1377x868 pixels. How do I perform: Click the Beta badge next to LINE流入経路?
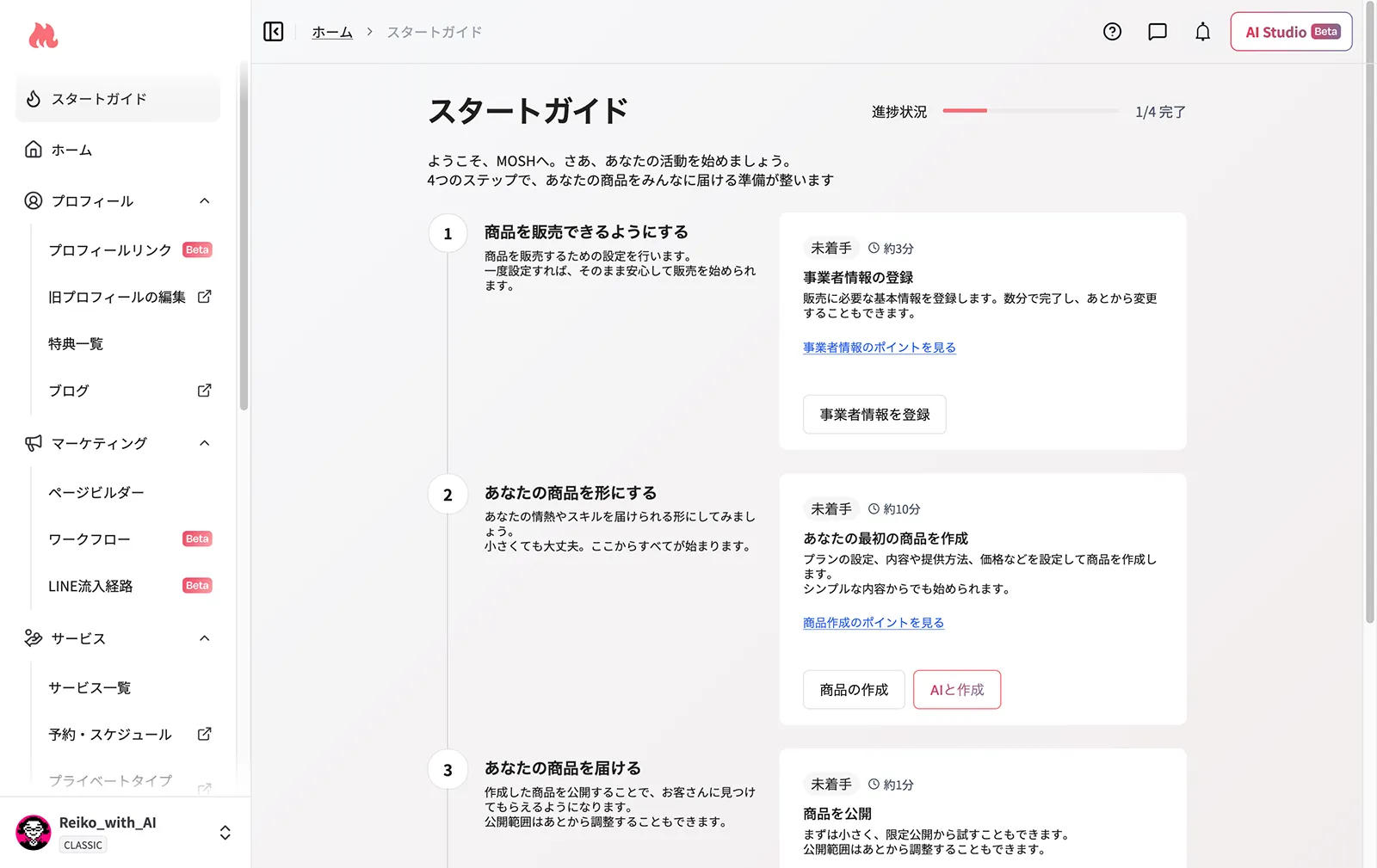click(197, 585)
